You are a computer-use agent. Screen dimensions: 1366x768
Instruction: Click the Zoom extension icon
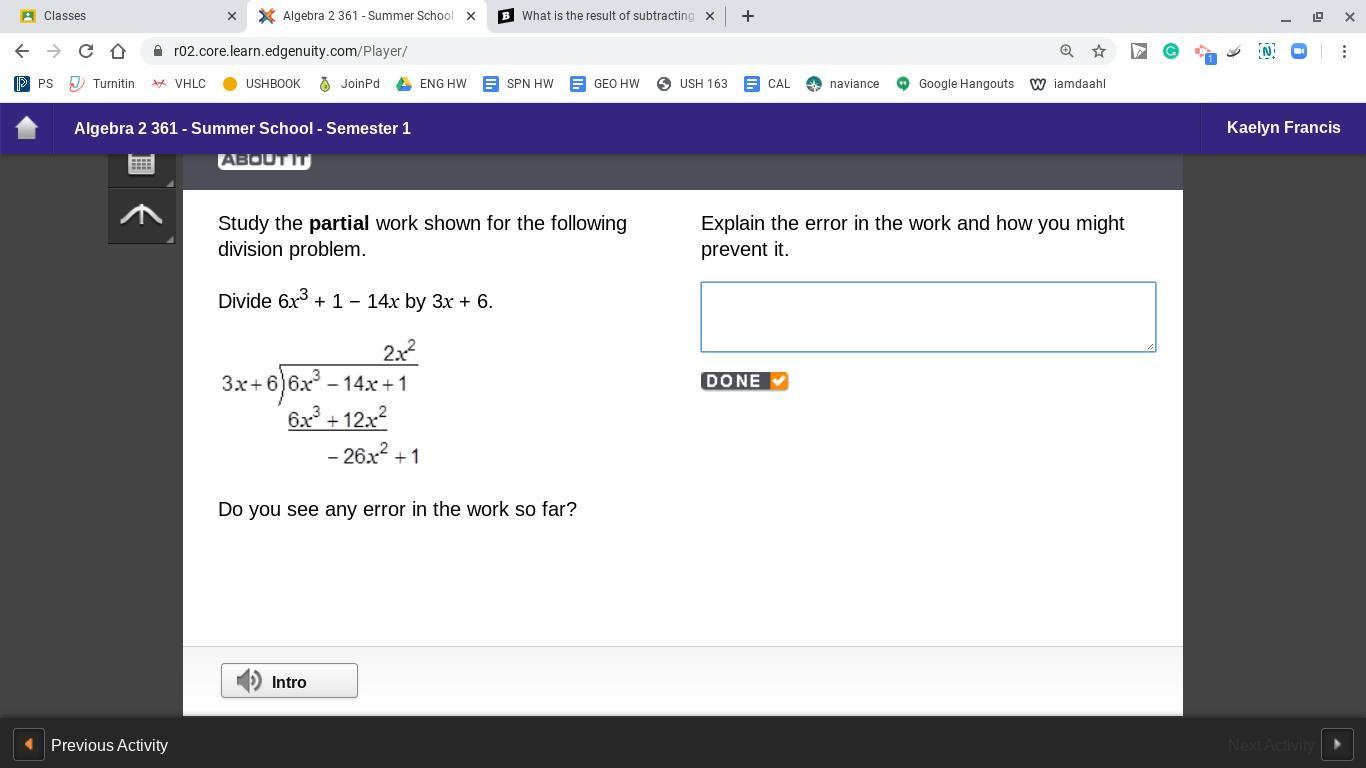(x=1299, y=51)
